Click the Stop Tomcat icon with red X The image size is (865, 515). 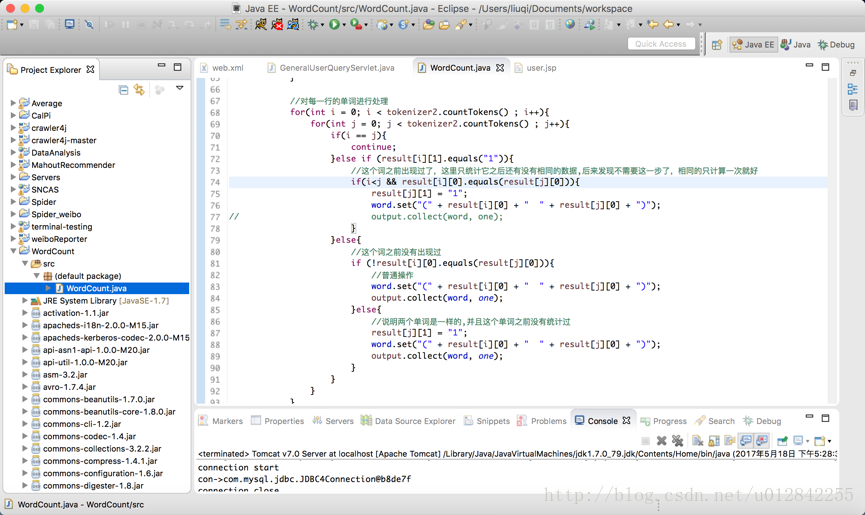tap(277, 24)
